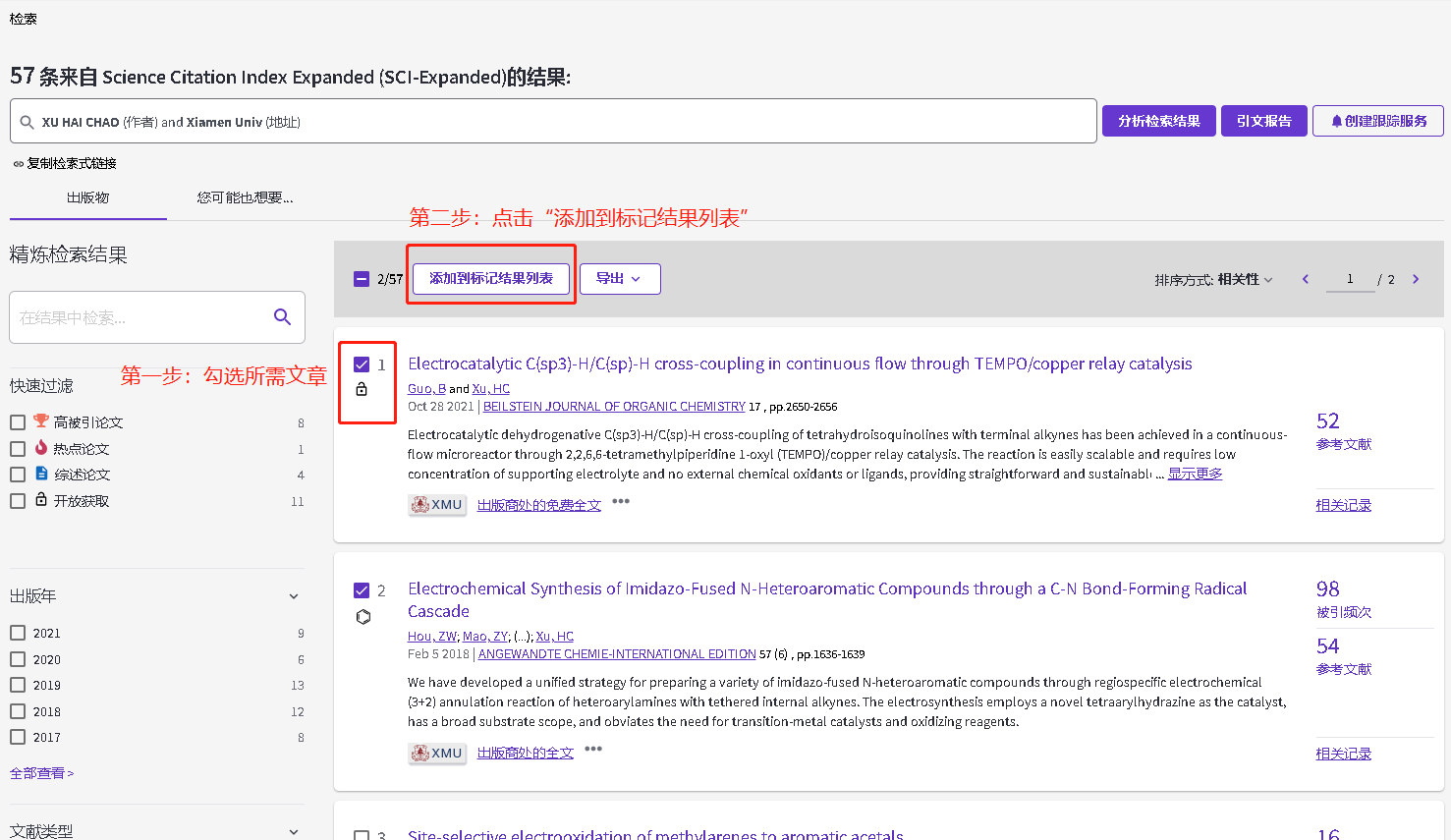
Task: Go to next results page arrow
Action: (1416, 279)
